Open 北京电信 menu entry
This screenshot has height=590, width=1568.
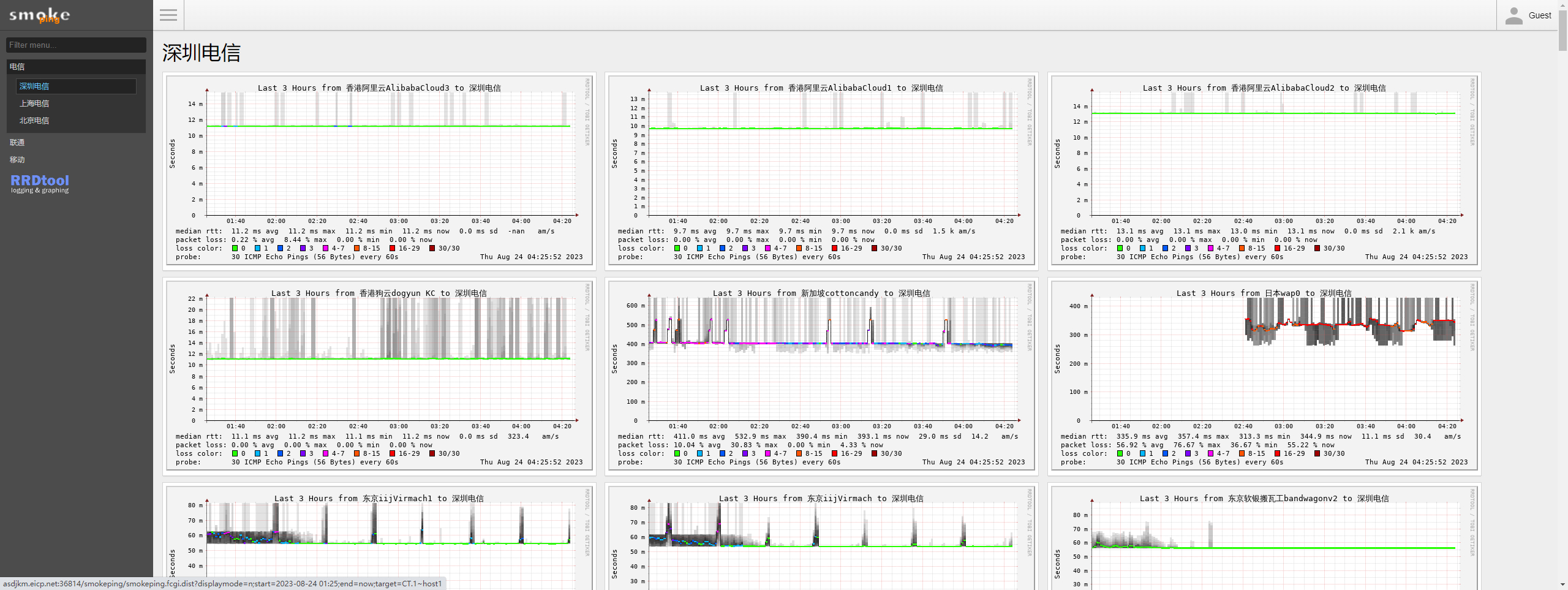point(34,121)
